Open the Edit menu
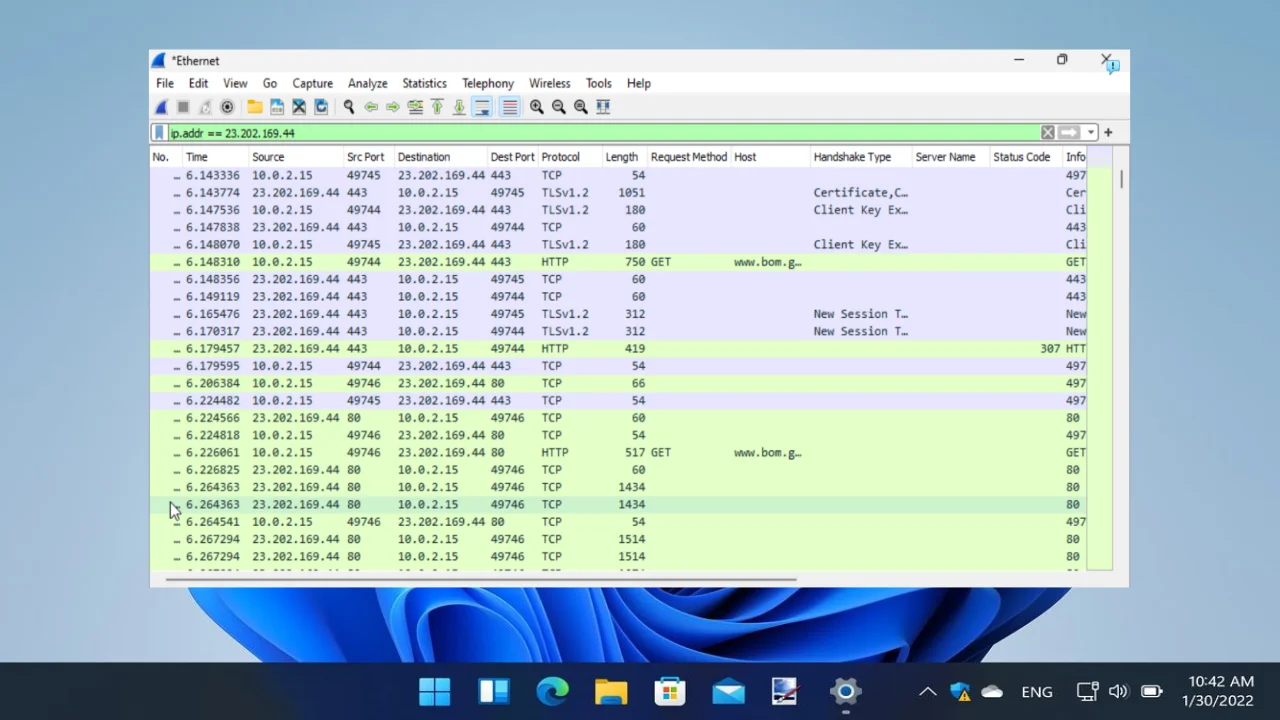Screen dimensions: 1280x720 click(198, 83)
